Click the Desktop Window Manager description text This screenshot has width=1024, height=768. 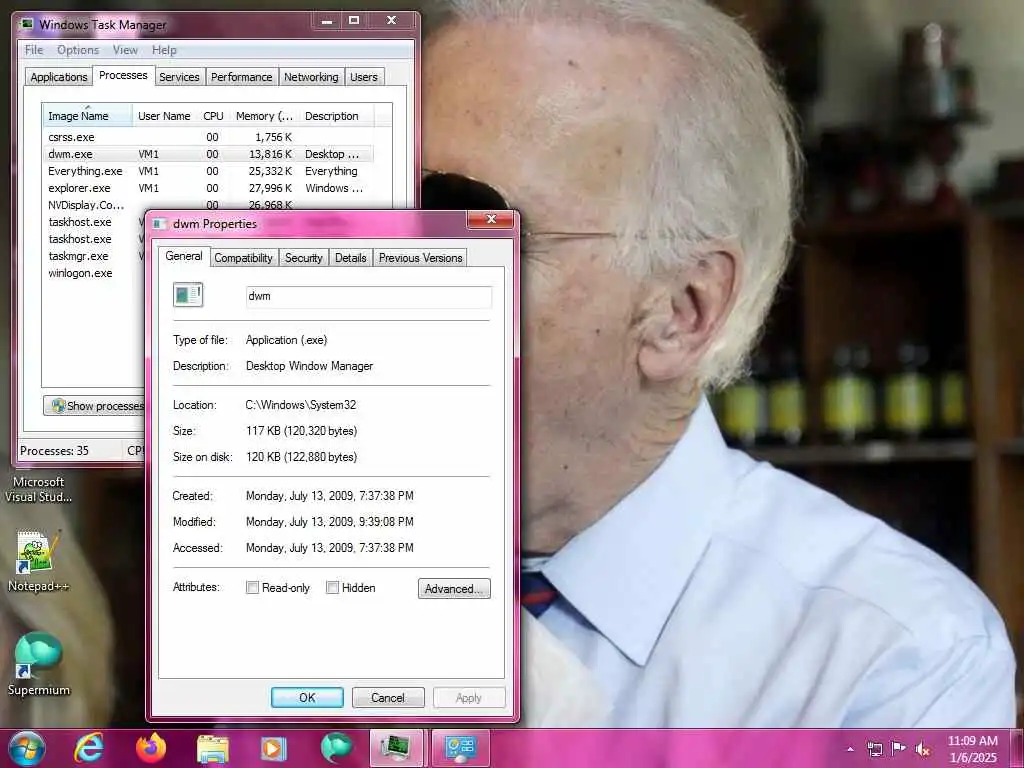310,366
